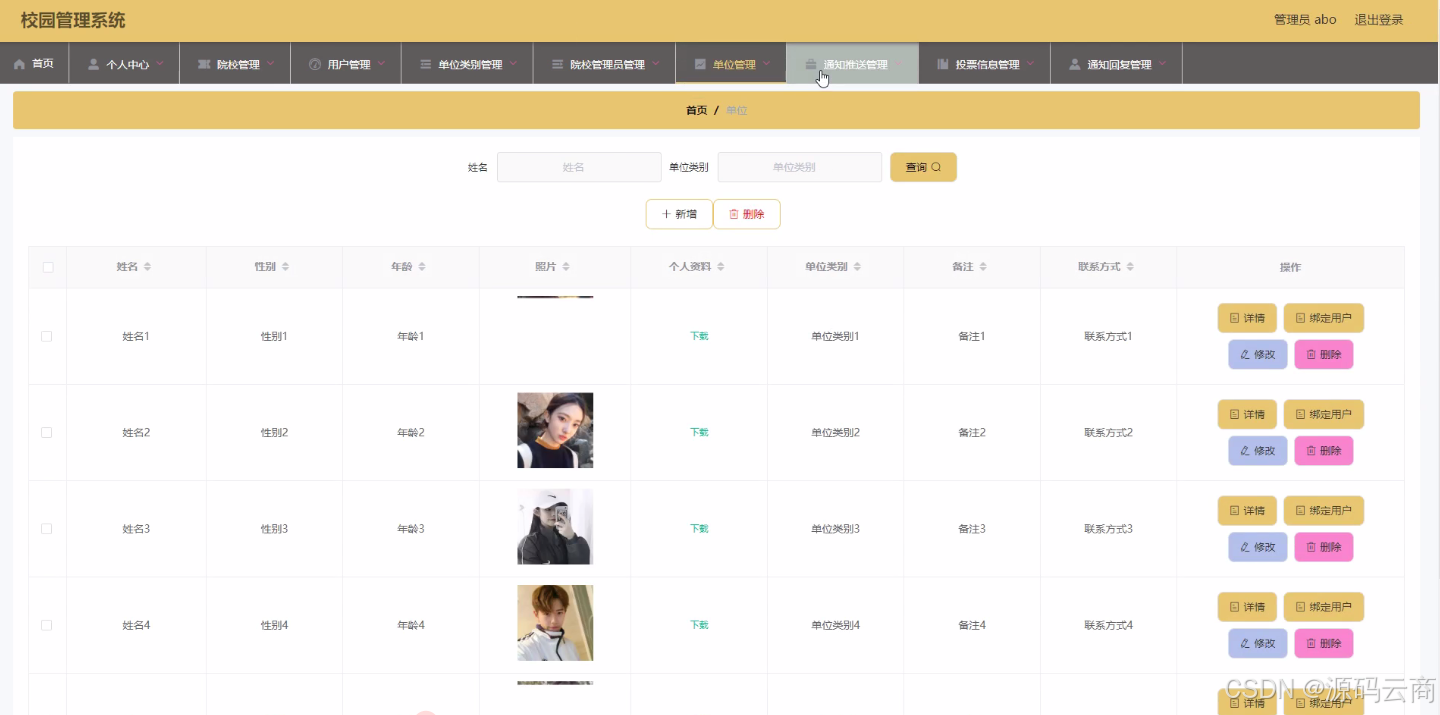Click the icon beside 单位管理

pos(700,64)
